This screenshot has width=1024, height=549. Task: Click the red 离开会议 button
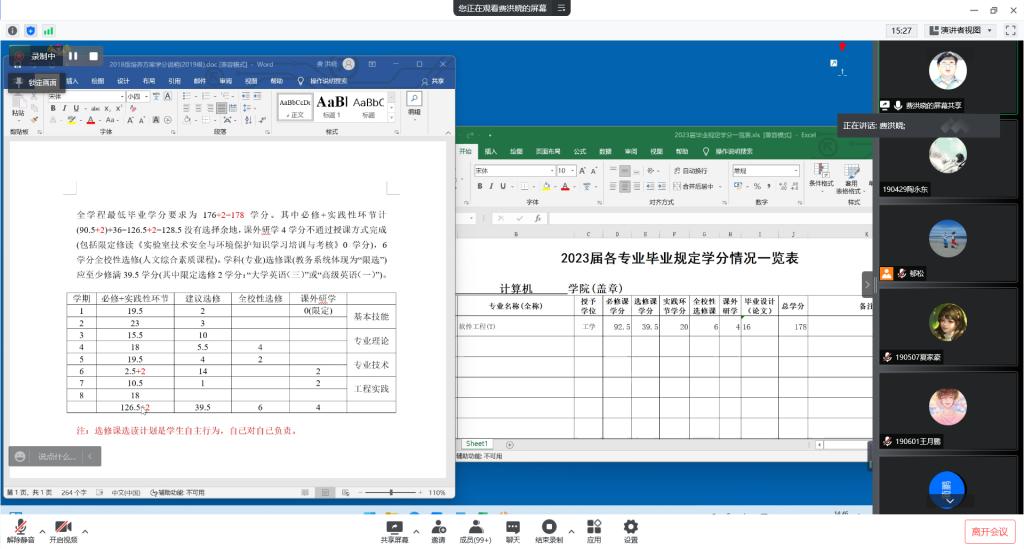(988, 531)
